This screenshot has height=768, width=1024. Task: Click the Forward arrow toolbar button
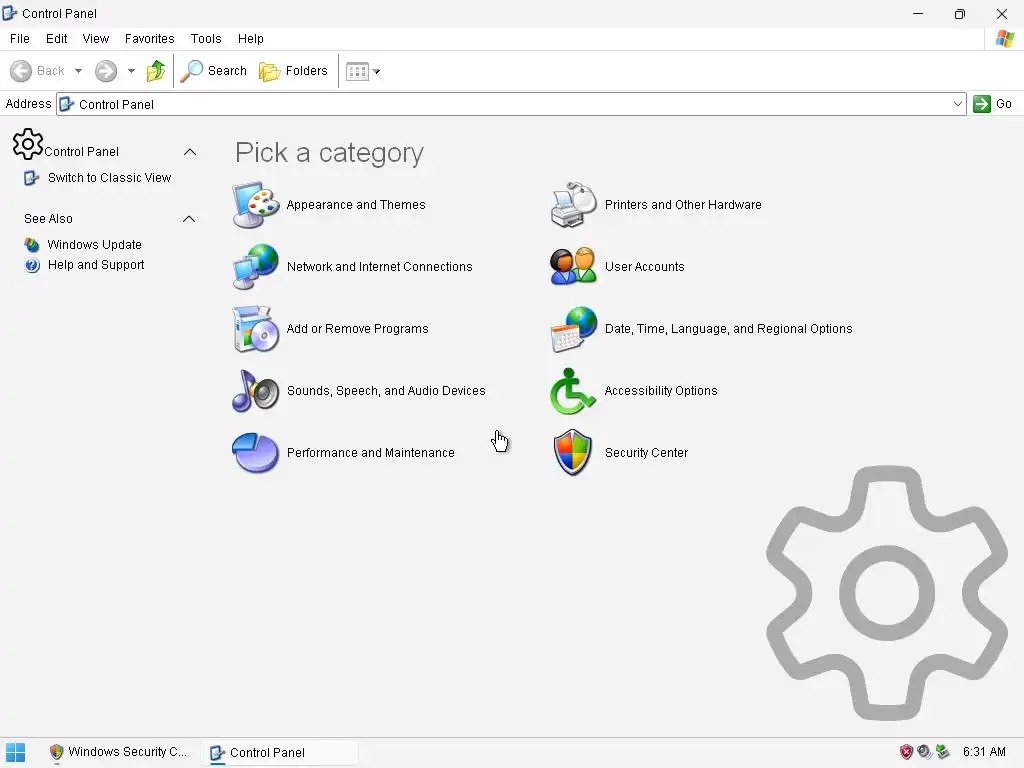106,71
